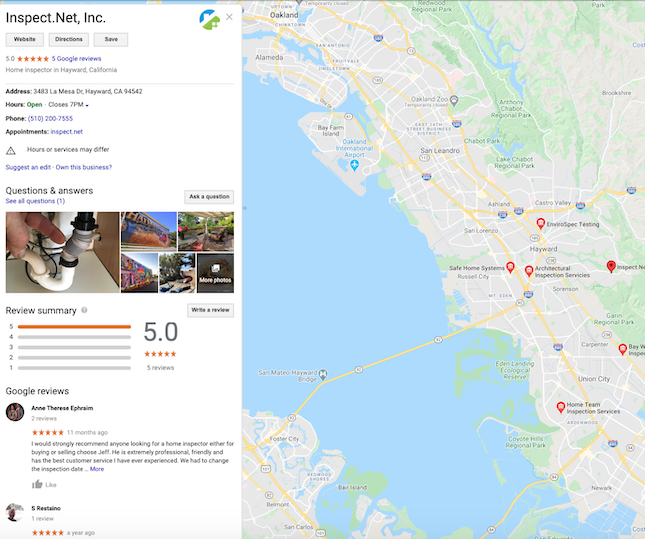Image resolution: width=645 pixels, height=539 pixels.
Task: Open the dog in car photo
Action: [177, 273]
